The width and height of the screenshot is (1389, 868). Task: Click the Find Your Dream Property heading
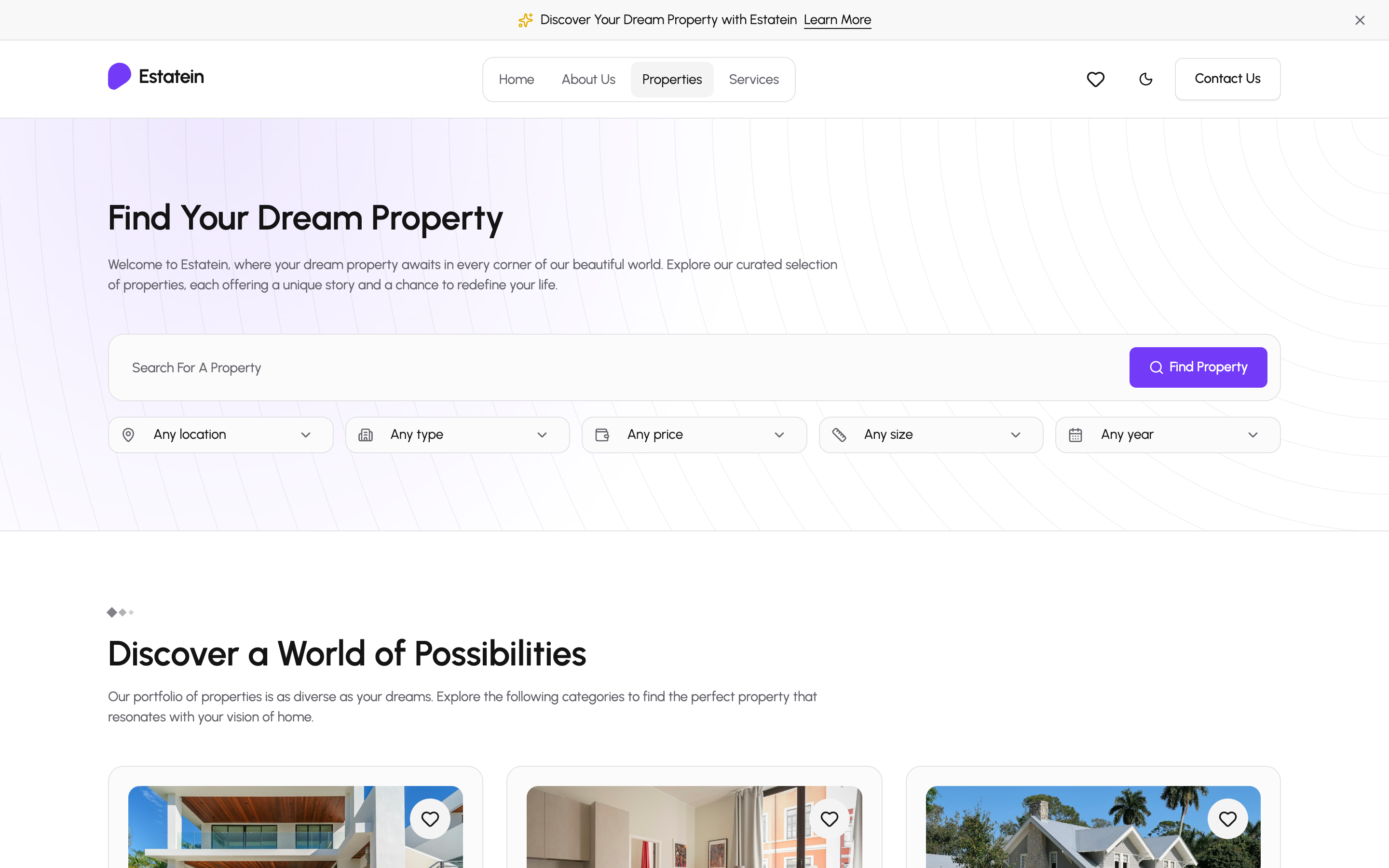click(305, 219)
